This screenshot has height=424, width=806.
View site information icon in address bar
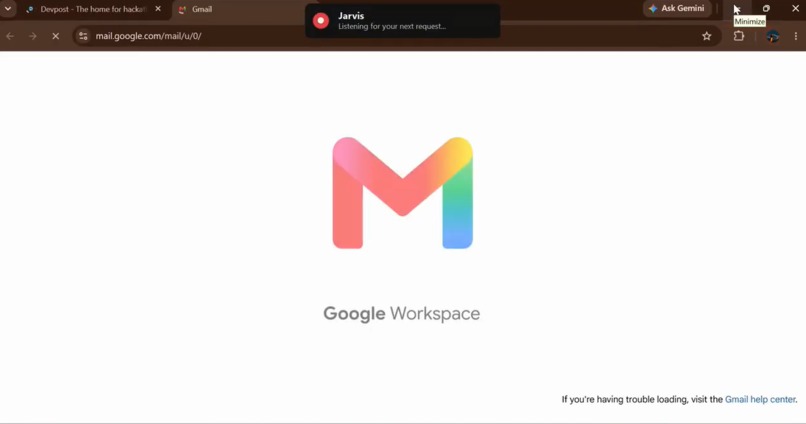coord(83,36)
